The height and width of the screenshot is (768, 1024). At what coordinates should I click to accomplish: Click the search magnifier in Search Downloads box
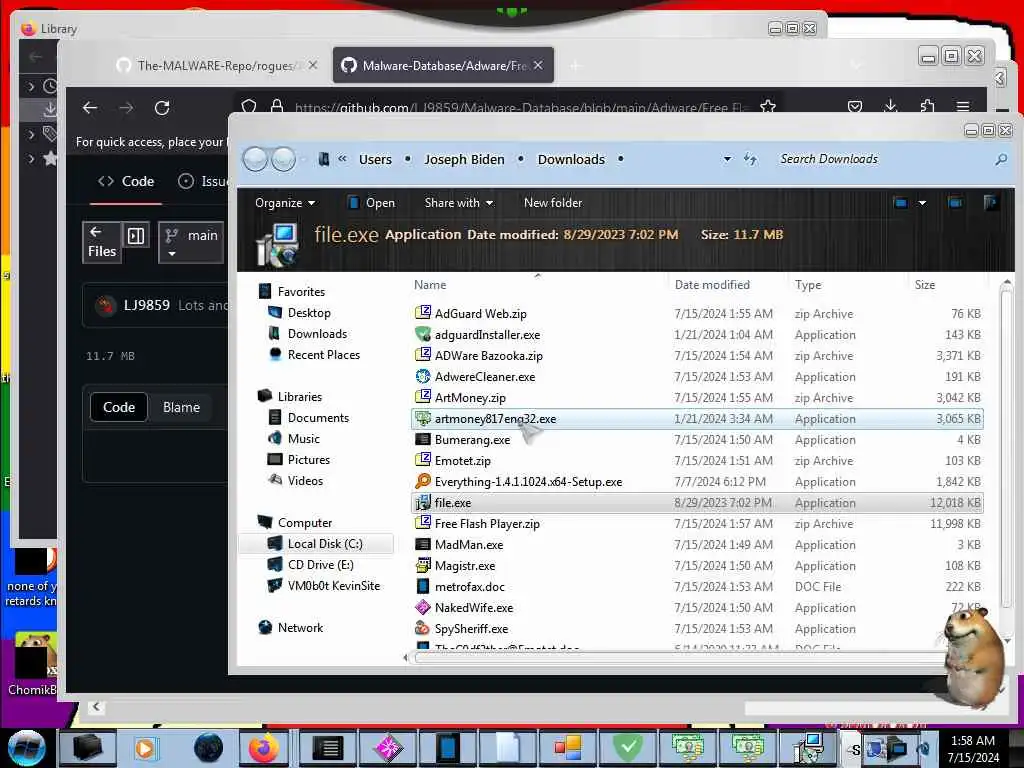click(x=1001, y=159)
